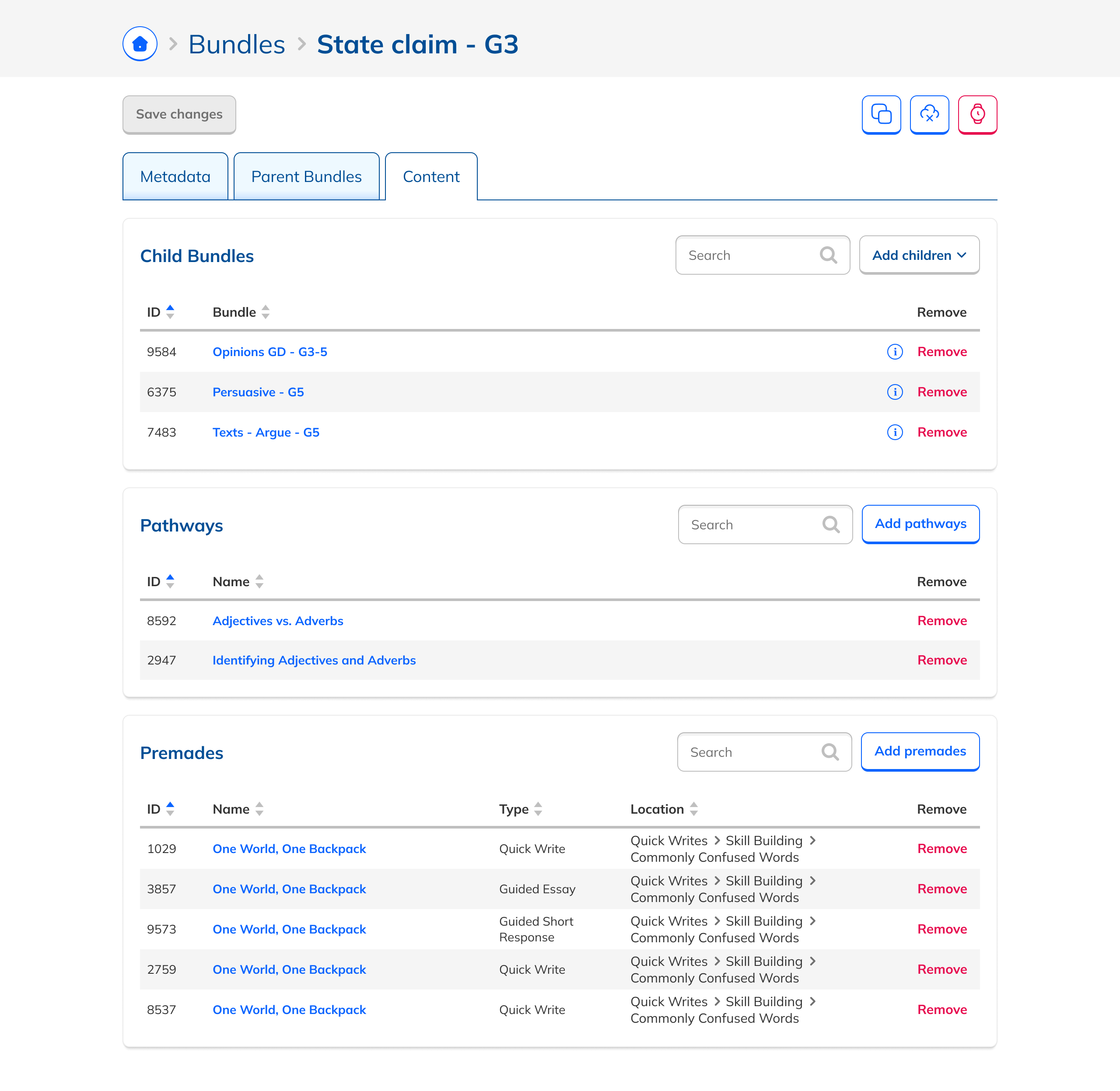This screenshot has height=1091, width=1120.
Task: Click the duplicate bundle icon button
Action: click(x=881, y=114)
